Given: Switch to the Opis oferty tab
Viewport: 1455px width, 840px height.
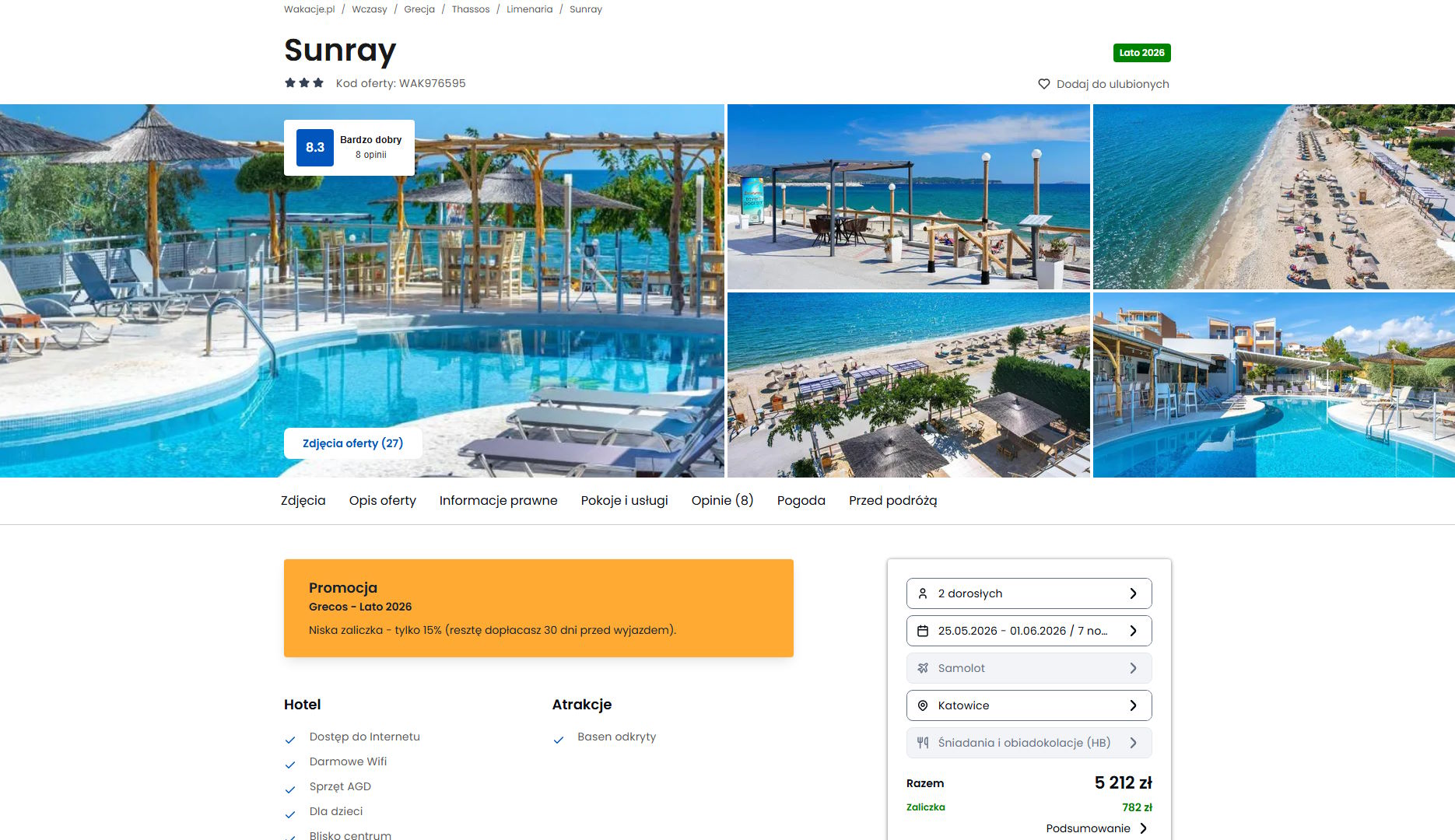Looking at the screenshot, I should pos(383,501).
